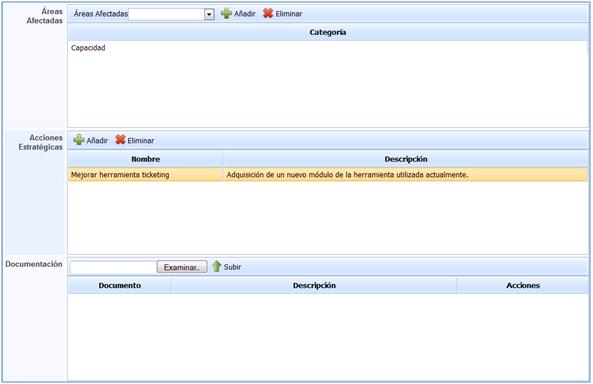Open the Áreas Afectadas dropdown arrow

tap(209, 14)
